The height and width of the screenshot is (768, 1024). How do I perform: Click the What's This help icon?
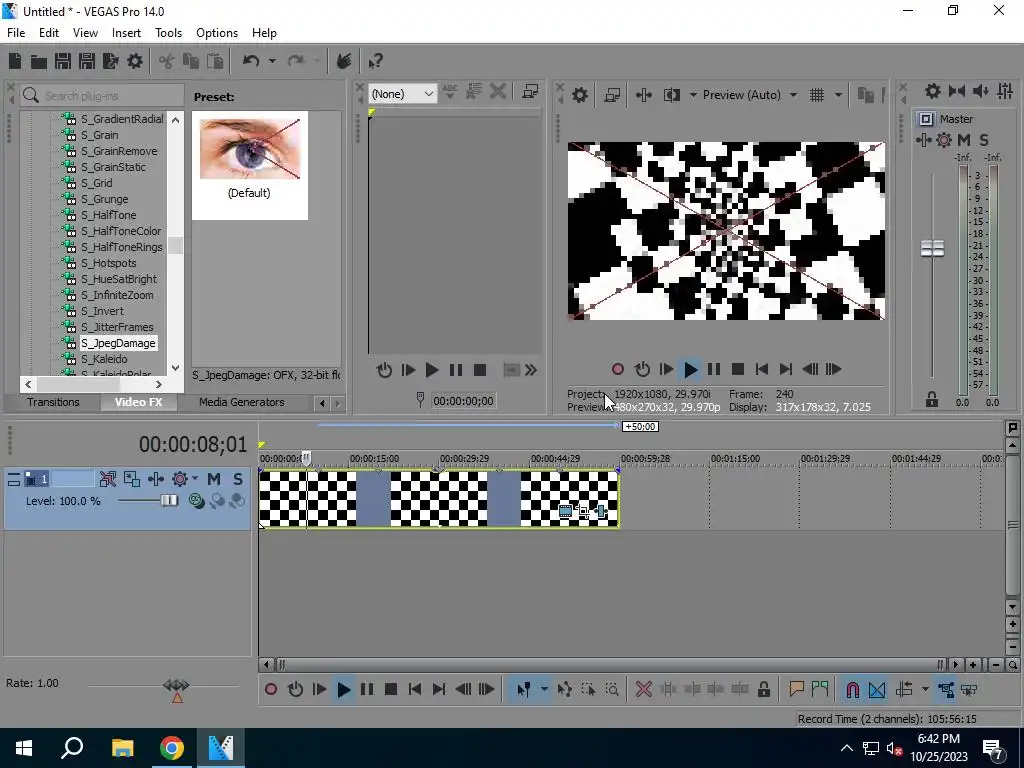(x=375, y=61)
